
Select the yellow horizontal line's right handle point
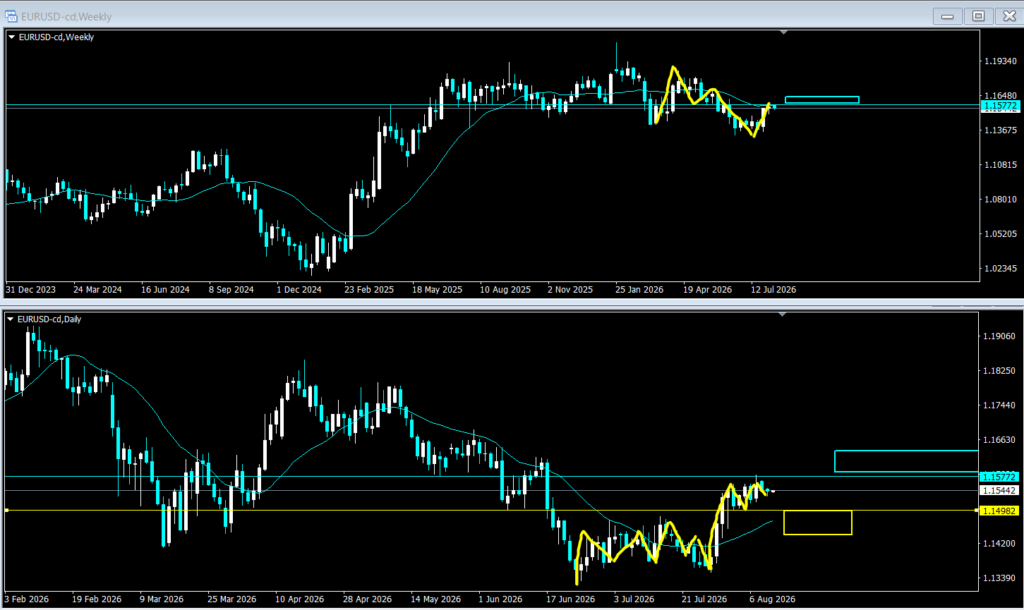976,510
